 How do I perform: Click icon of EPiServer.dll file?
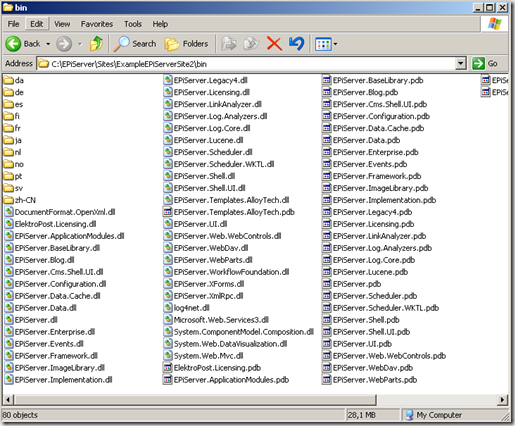point(9,320)
